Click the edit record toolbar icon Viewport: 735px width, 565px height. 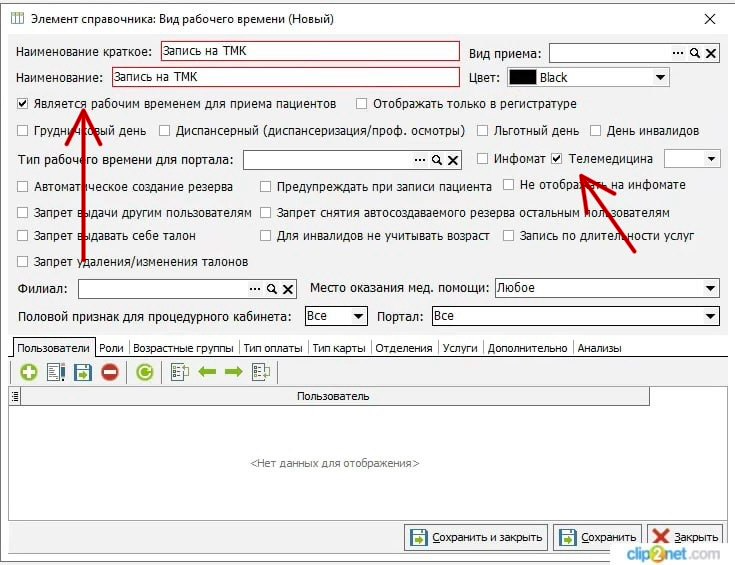pyautogui.click(x=56, y=372)
